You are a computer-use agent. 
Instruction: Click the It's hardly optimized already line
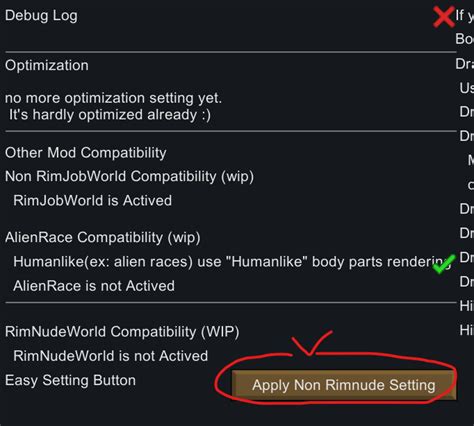coord(110,115)
